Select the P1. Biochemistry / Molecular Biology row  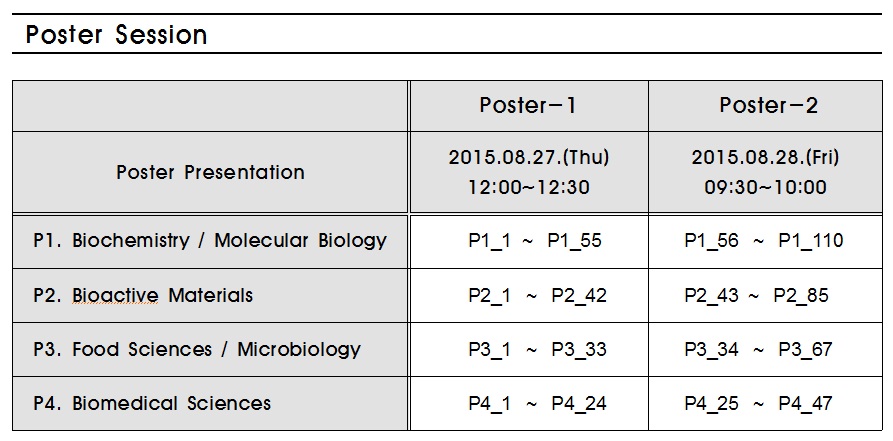pyautogui.click(x=210, y=241)
